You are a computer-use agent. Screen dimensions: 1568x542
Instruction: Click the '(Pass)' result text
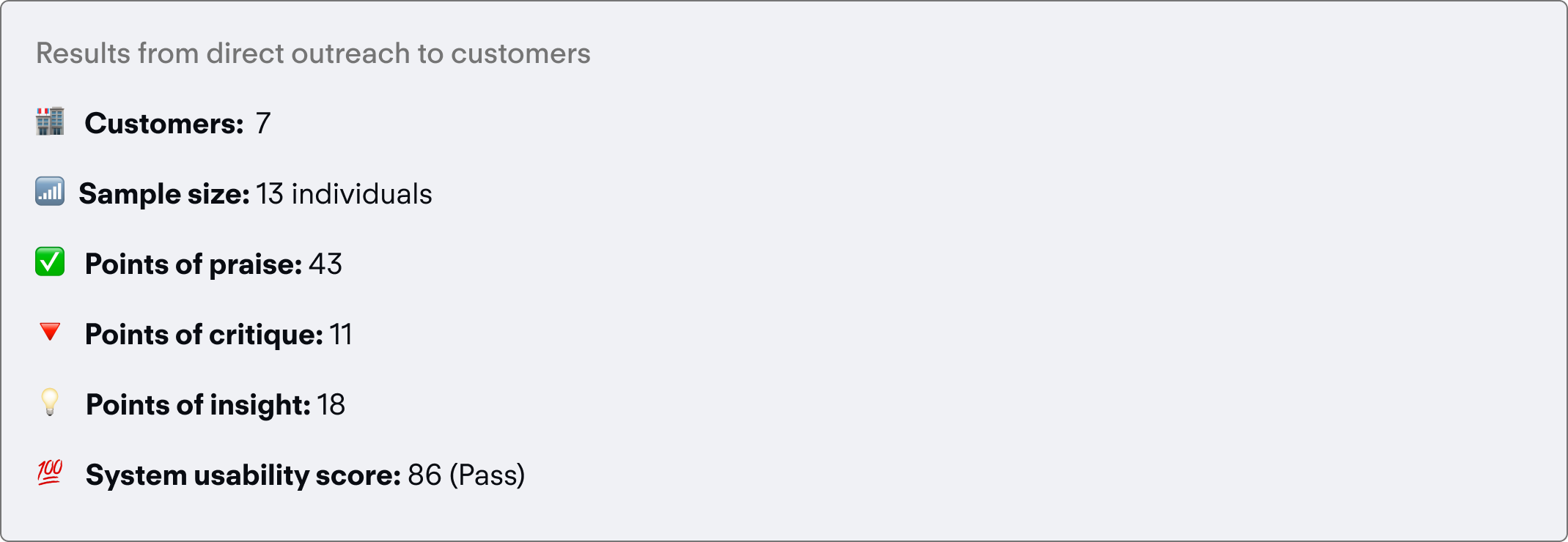tap(487, 475)
